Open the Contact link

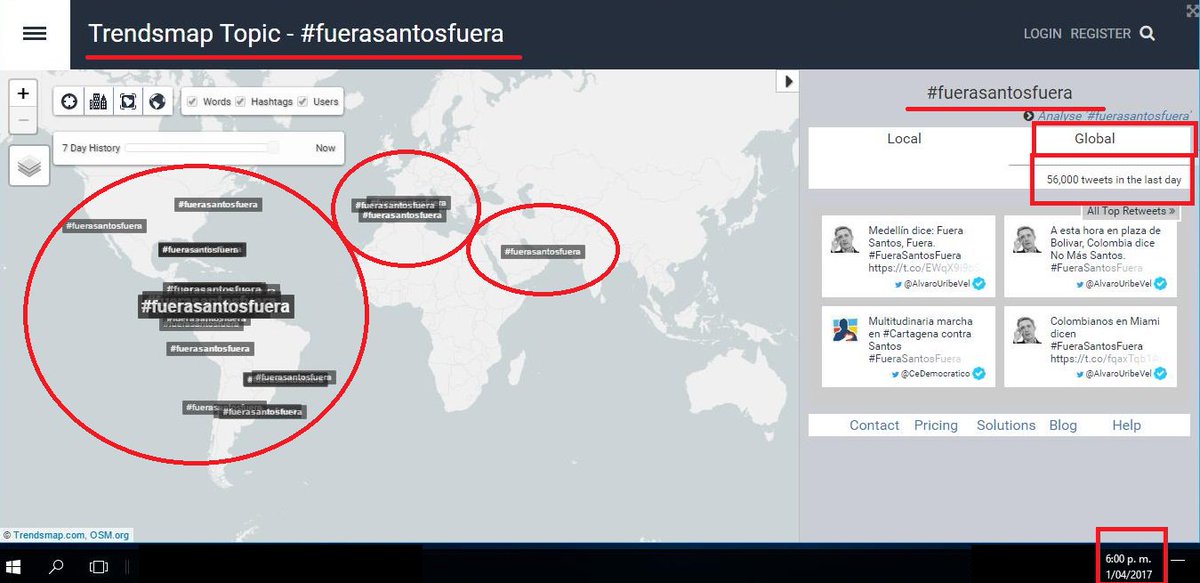click(874, 425)
